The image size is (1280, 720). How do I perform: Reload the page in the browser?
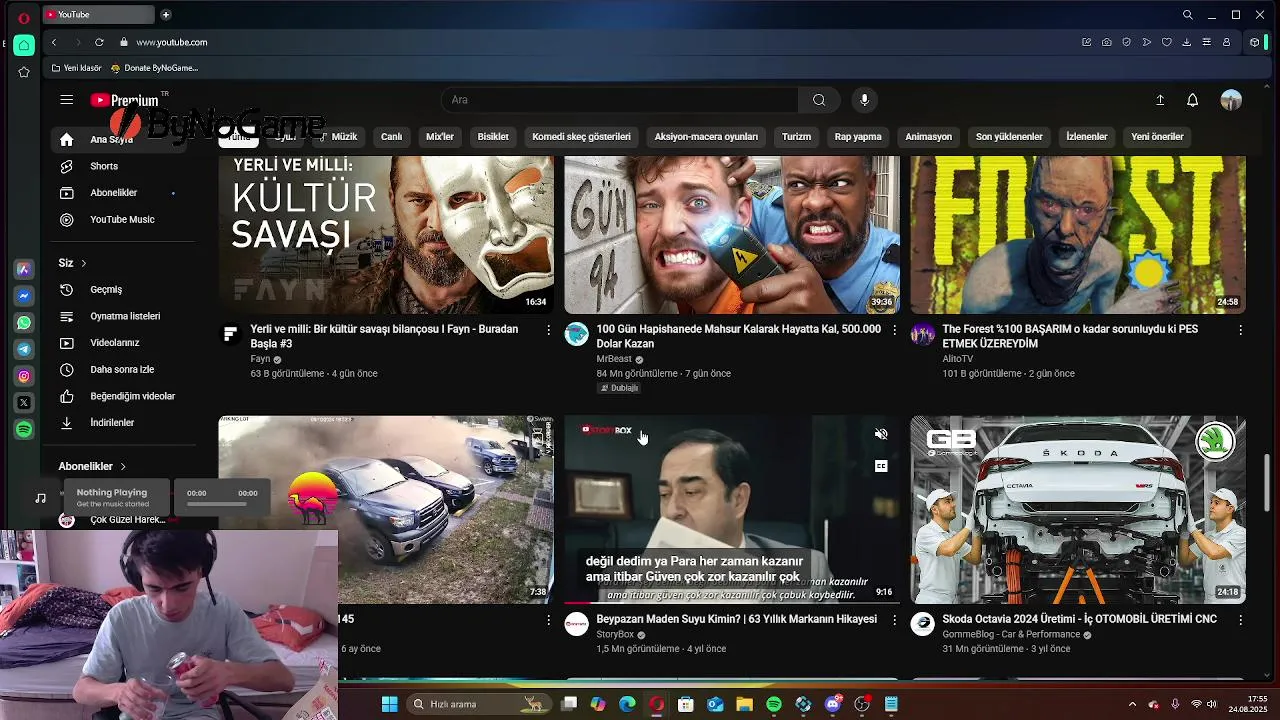tap(99, 42)
